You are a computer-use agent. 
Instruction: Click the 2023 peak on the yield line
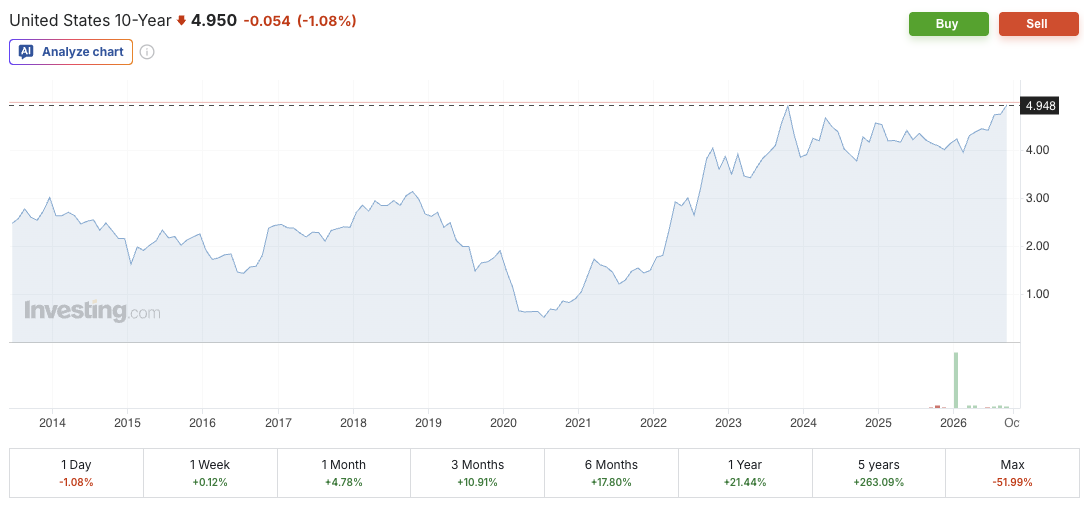click(x=787, y=106)
